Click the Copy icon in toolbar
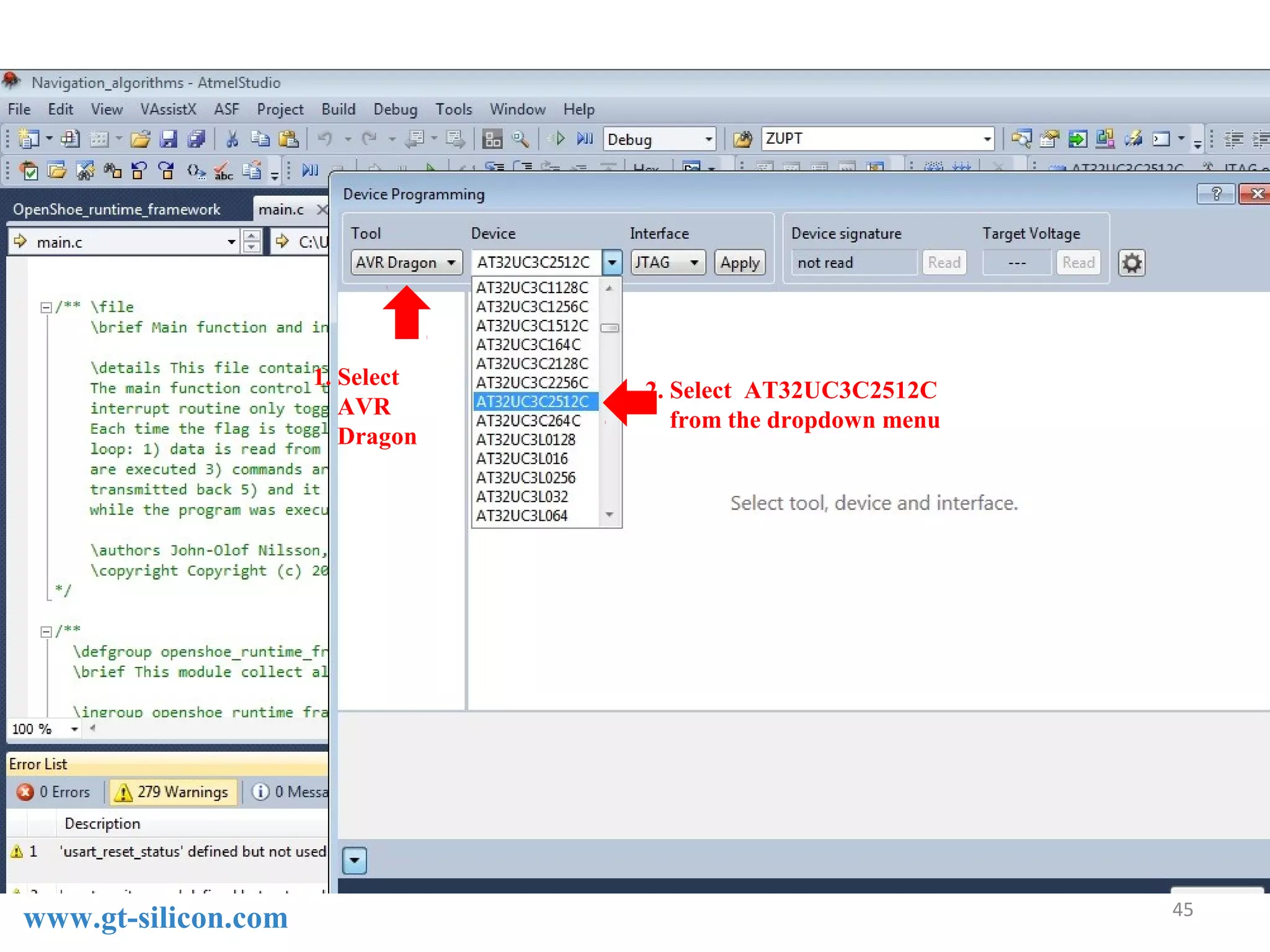Viewport: 1270px width, 952px height. click(x=260, y=139)
